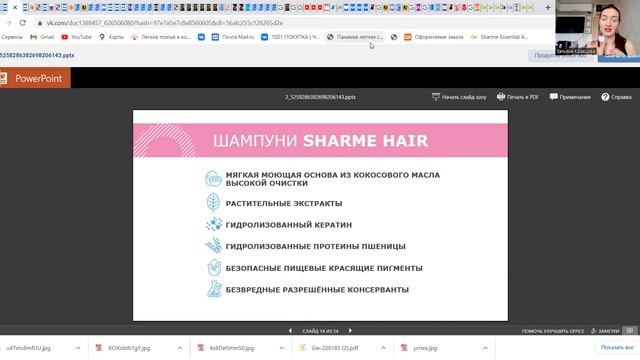Reload the page with browser refresh icon
This screenshot has width=640, height=360.
[23, 23]
